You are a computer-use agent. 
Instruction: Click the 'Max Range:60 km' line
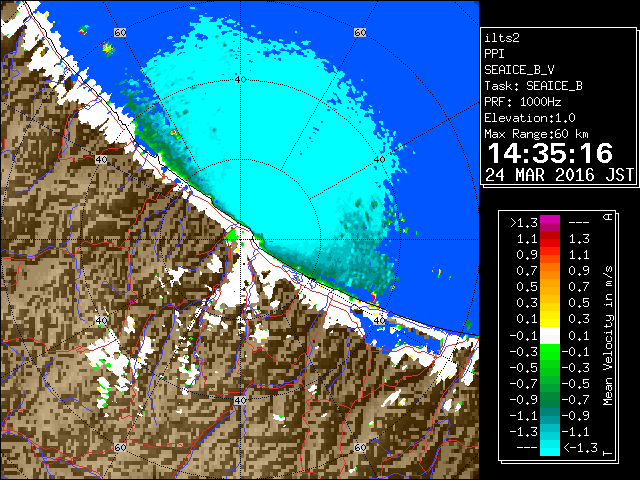tap(536, 134)
